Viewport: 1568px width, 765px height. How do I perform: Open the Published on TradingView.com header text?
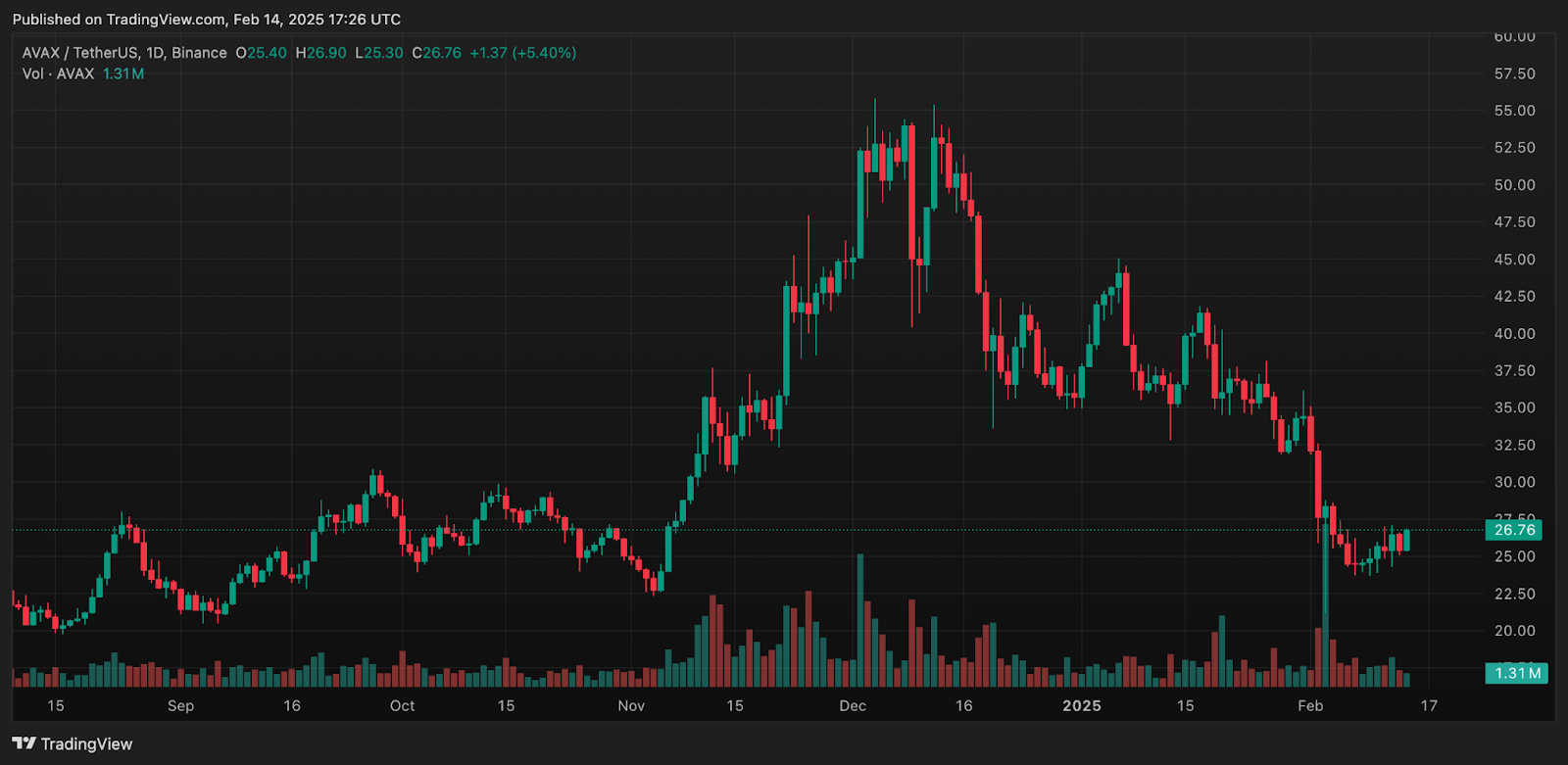pyautogui.click(x=206, y=20)
